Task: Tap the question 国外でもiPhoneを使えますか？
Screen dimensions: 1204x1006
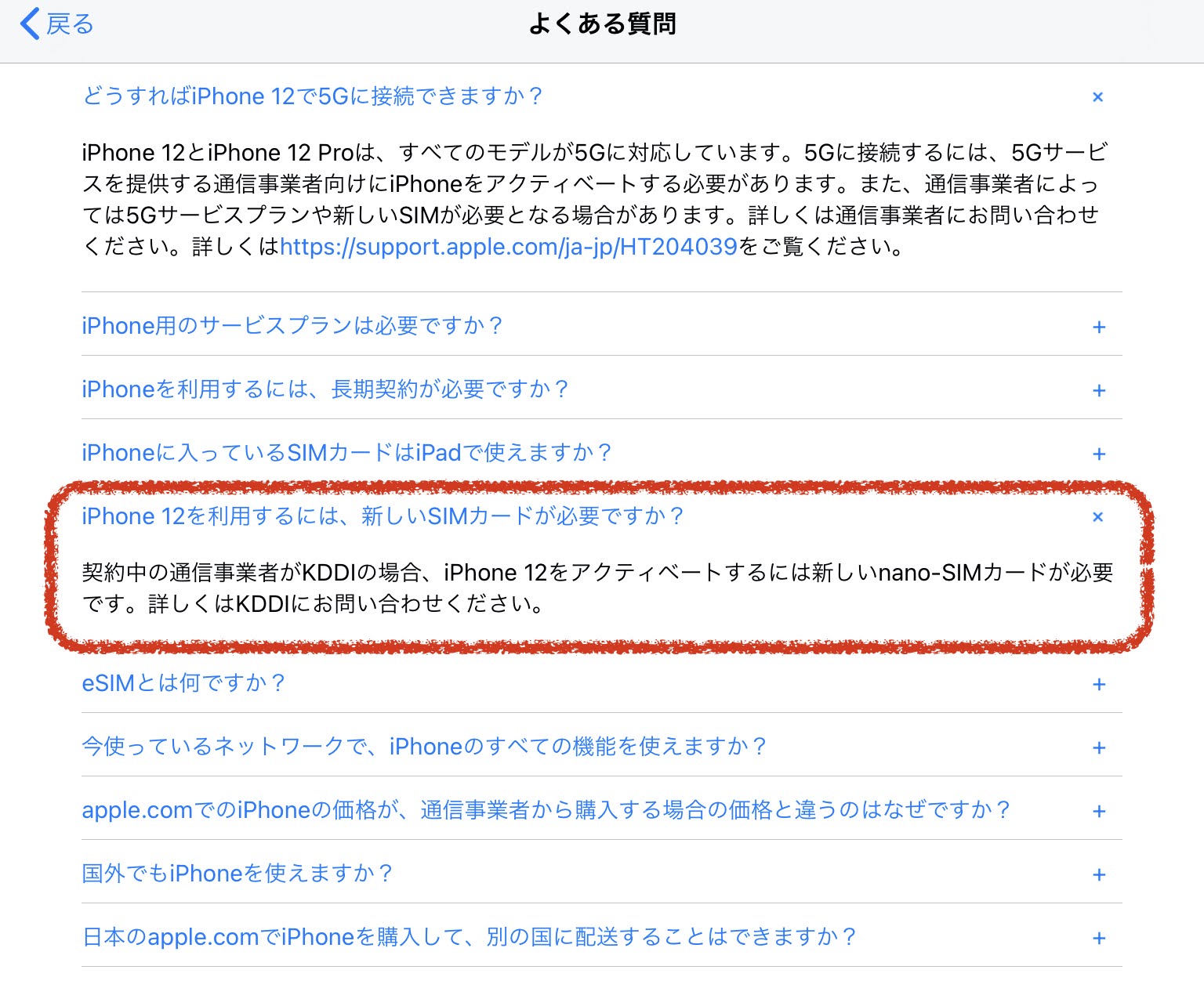Action: click(237, 874)
